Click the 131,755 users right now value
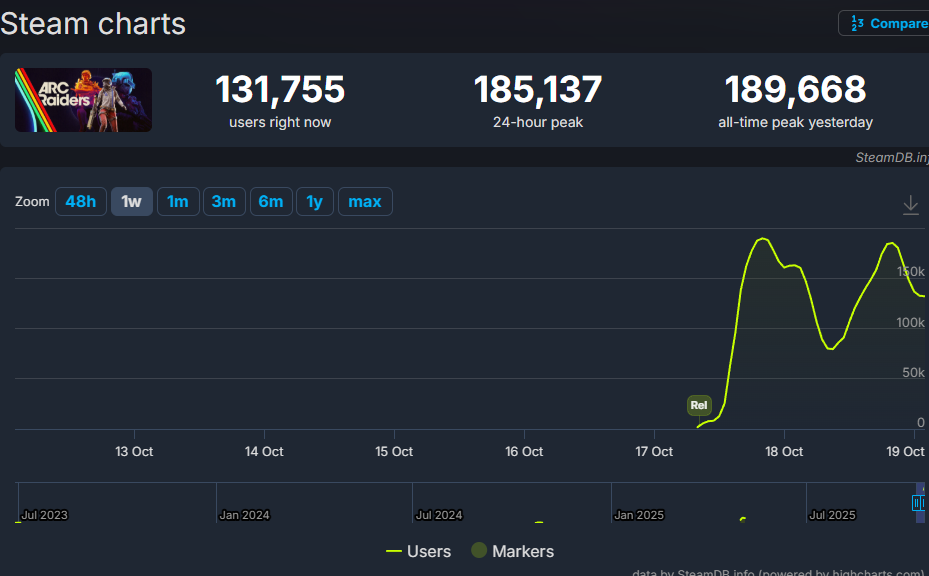This screenshot has width=929, height=576. (280, 89)
